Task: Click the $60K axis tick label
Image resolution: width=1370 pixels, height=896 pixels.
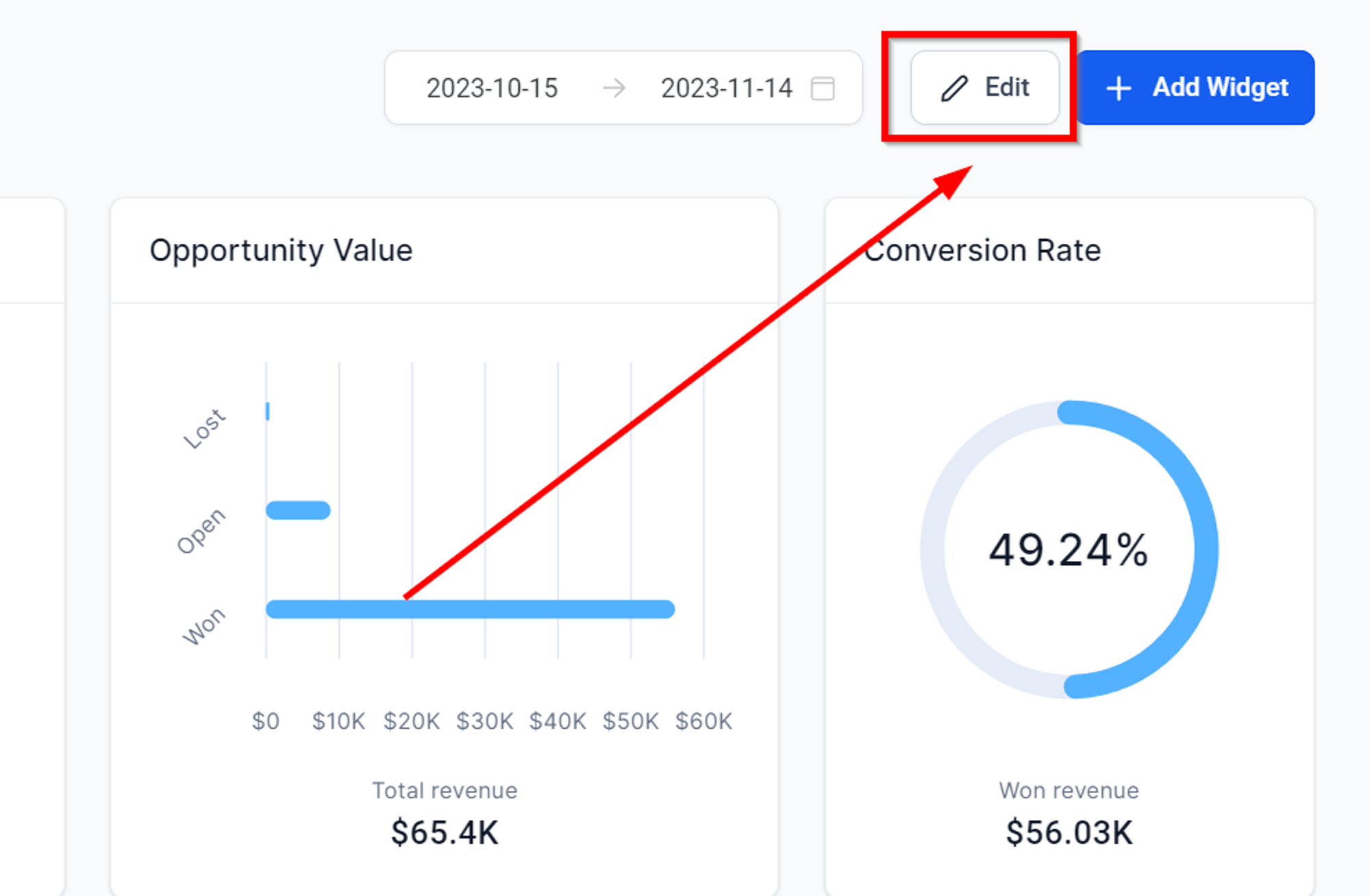Action: tap(703, 721)
